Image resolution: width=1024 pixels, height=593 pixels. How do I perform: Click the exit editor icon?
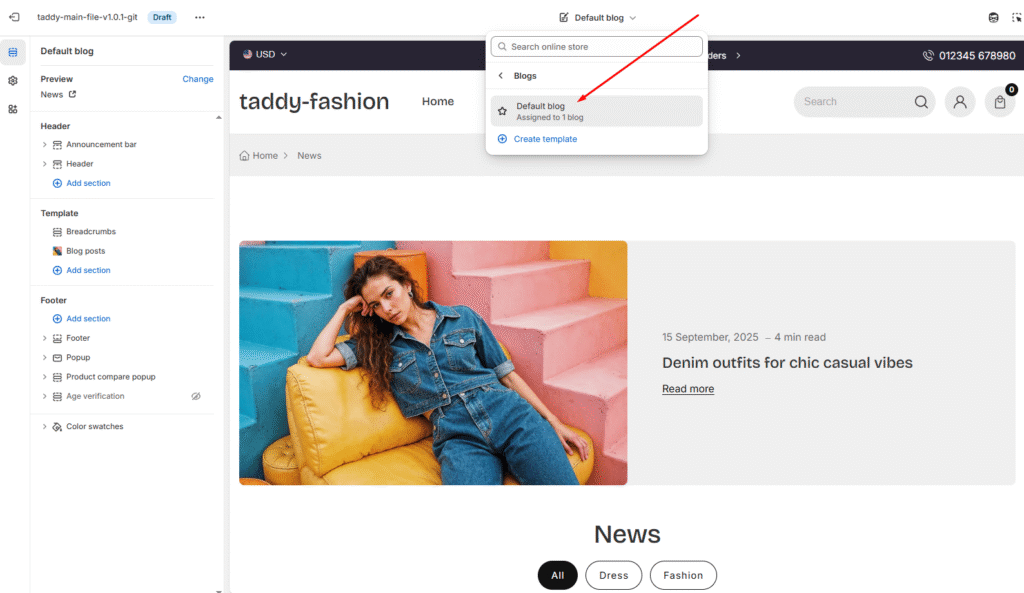tap(14, 17)
